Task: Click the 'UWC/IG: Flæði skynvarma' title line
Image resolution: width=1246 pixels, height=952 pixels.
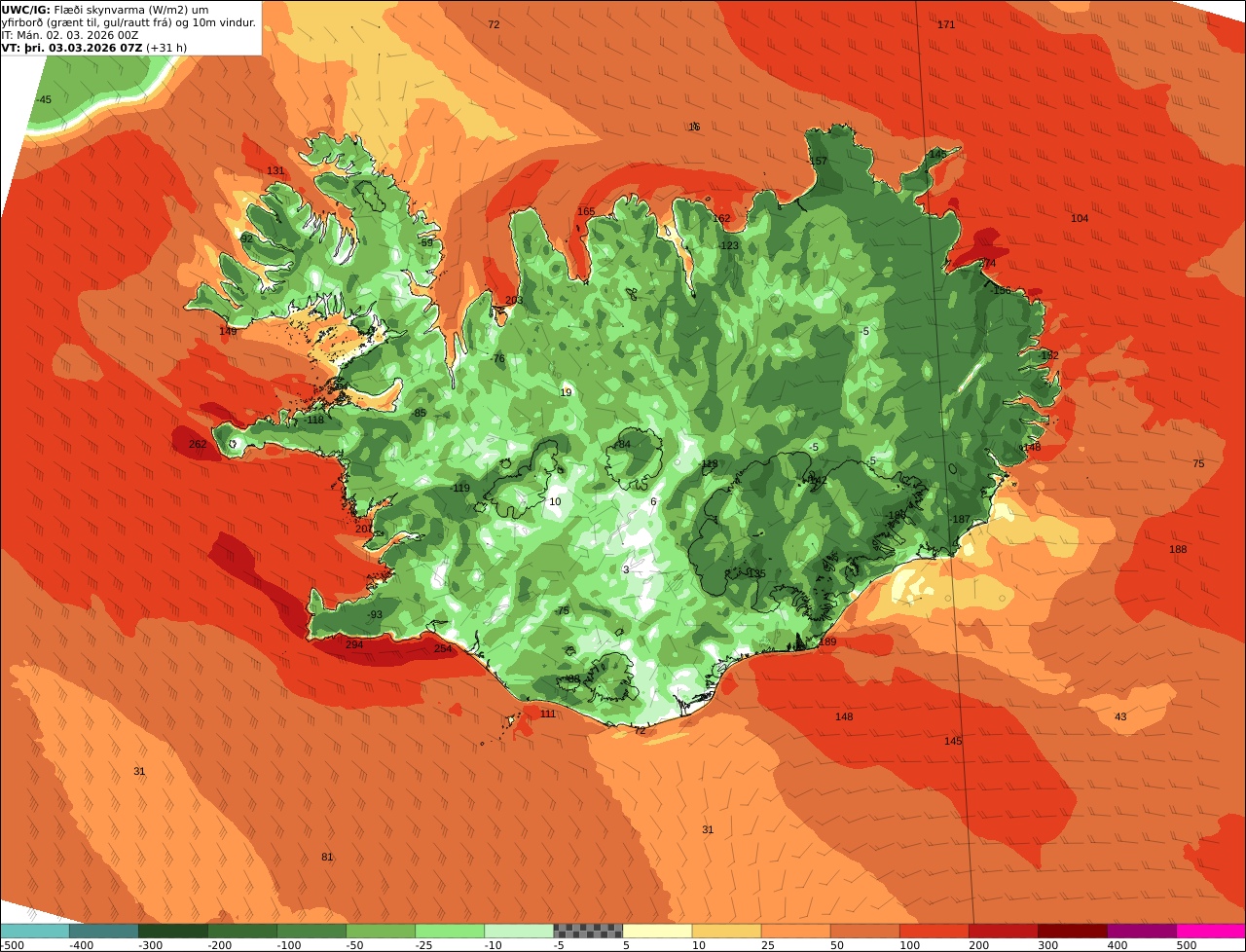Action: 105,10
